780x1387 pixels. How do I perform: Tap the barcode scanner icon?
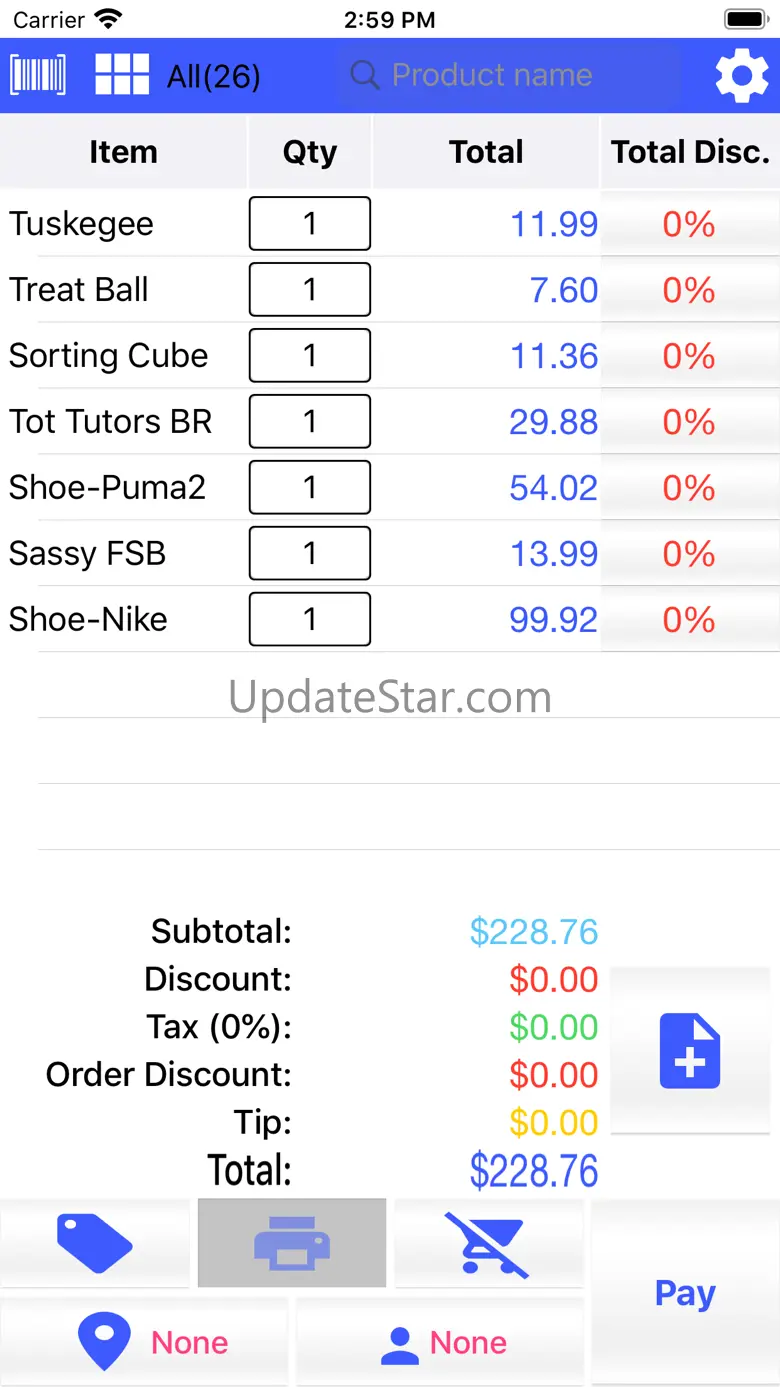point(38,75)
